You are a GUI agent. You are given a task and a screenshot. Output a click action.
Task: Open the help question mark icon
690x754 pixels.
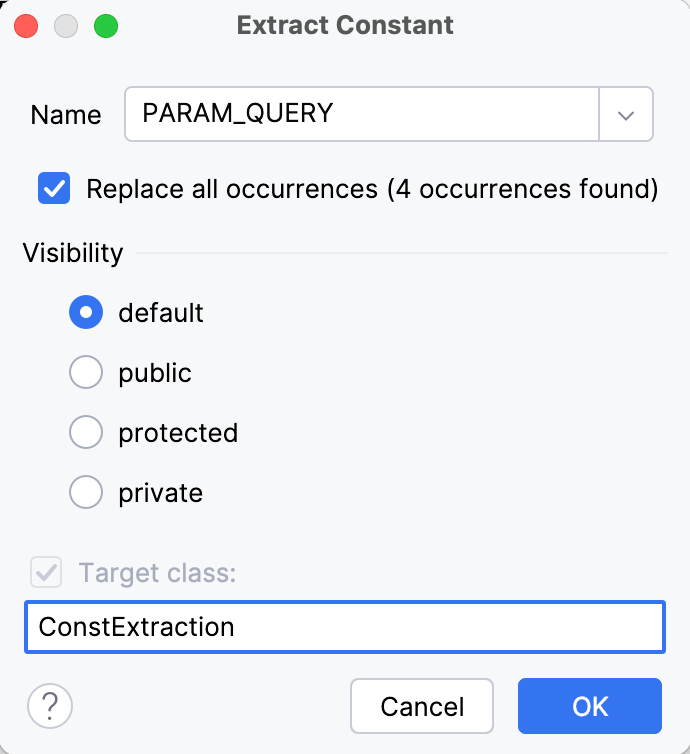(x=50, y=706)
